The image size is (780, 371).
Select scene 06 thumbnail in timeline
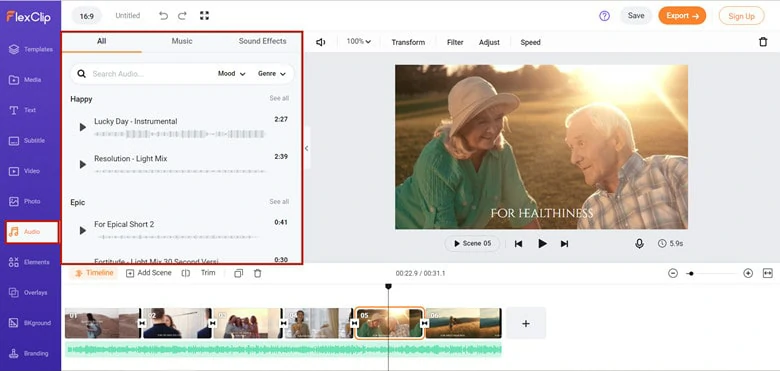click(464, 323)
